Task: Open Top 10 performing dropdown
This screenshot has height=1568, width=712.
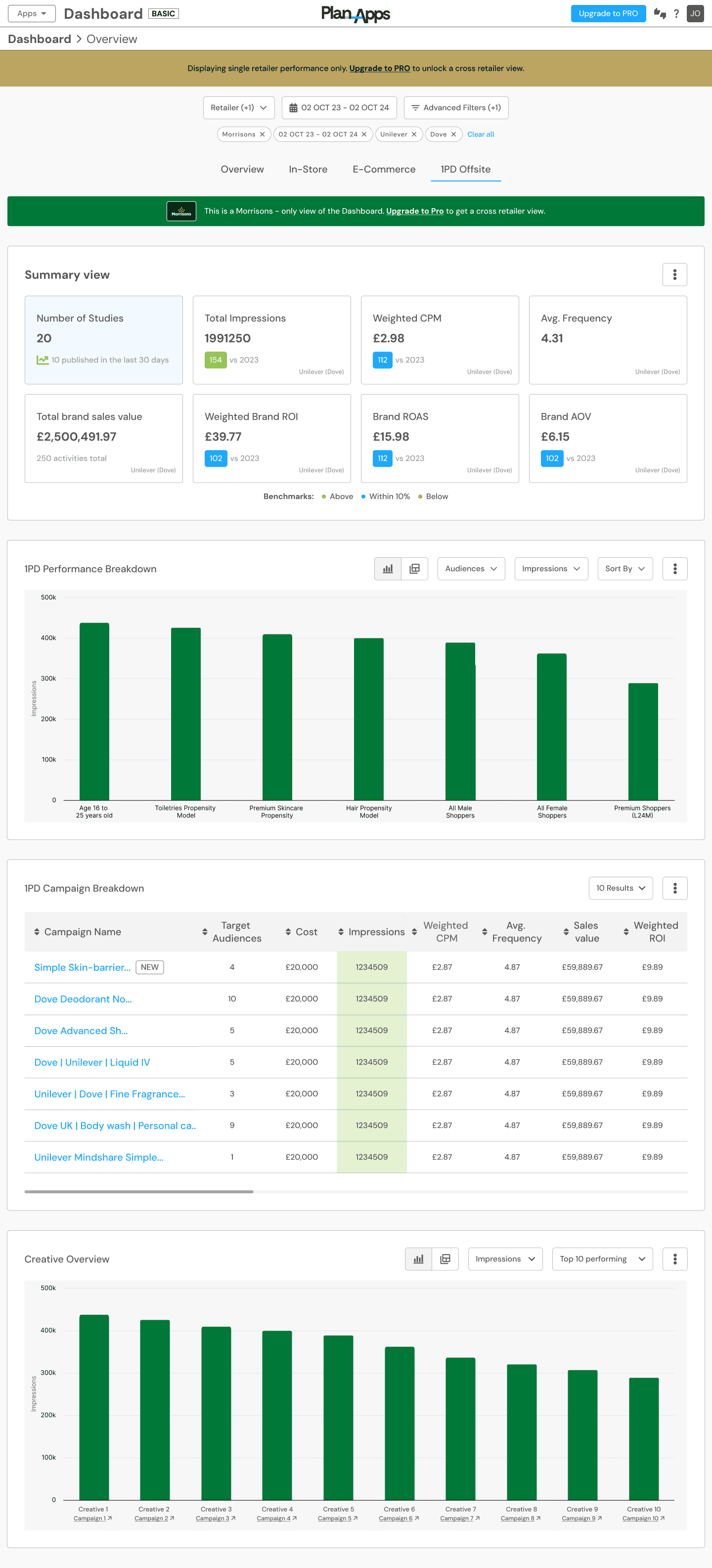Action: 602,1259
